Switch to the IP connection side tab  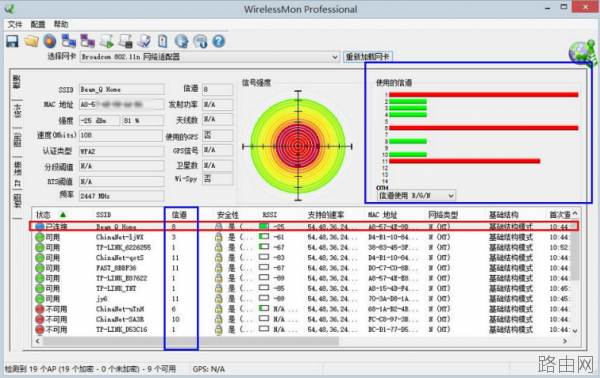[17, 173]
